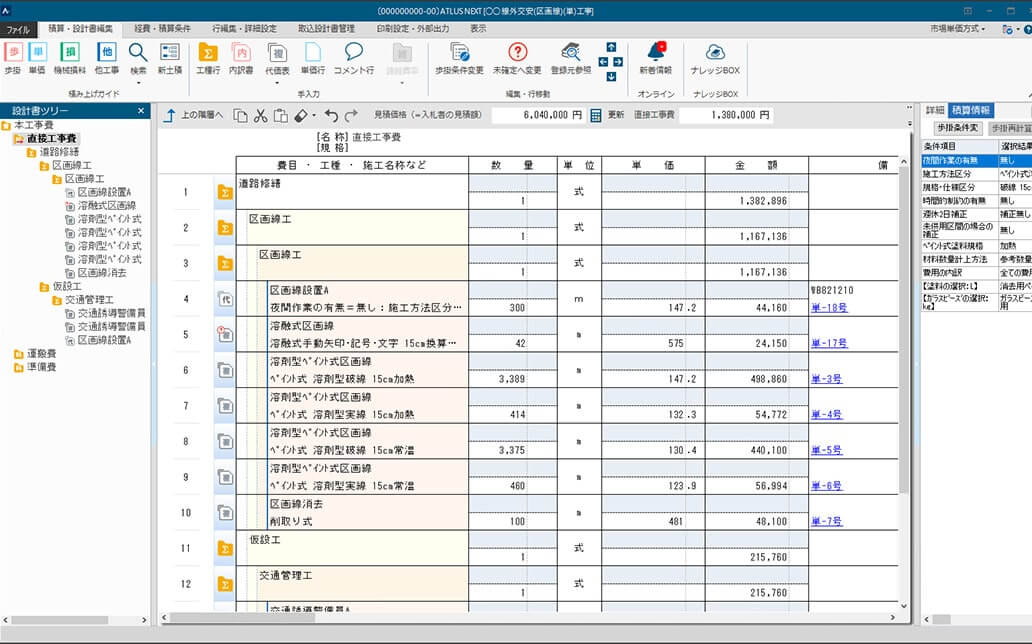This screenshot has width=1032, height=644.
Task: Open link 単-18号
Action: click(x=829, y=308)
